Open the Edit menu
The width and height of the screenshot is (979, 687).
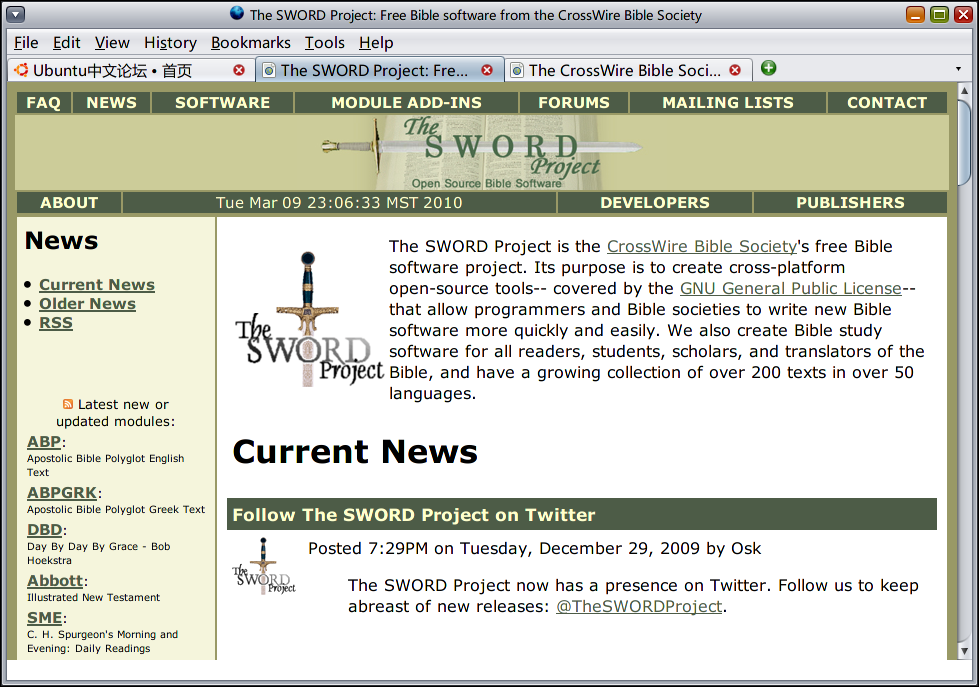point(66,42)
